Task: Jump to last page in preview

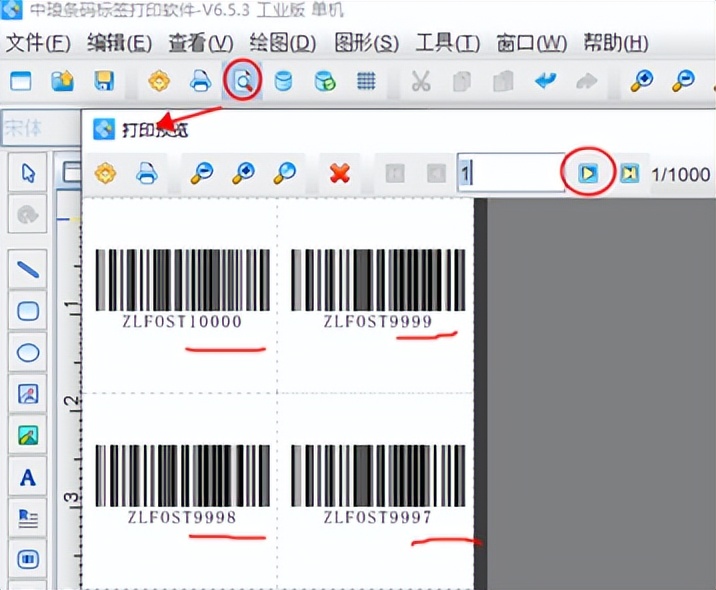Action: point(629,174)
